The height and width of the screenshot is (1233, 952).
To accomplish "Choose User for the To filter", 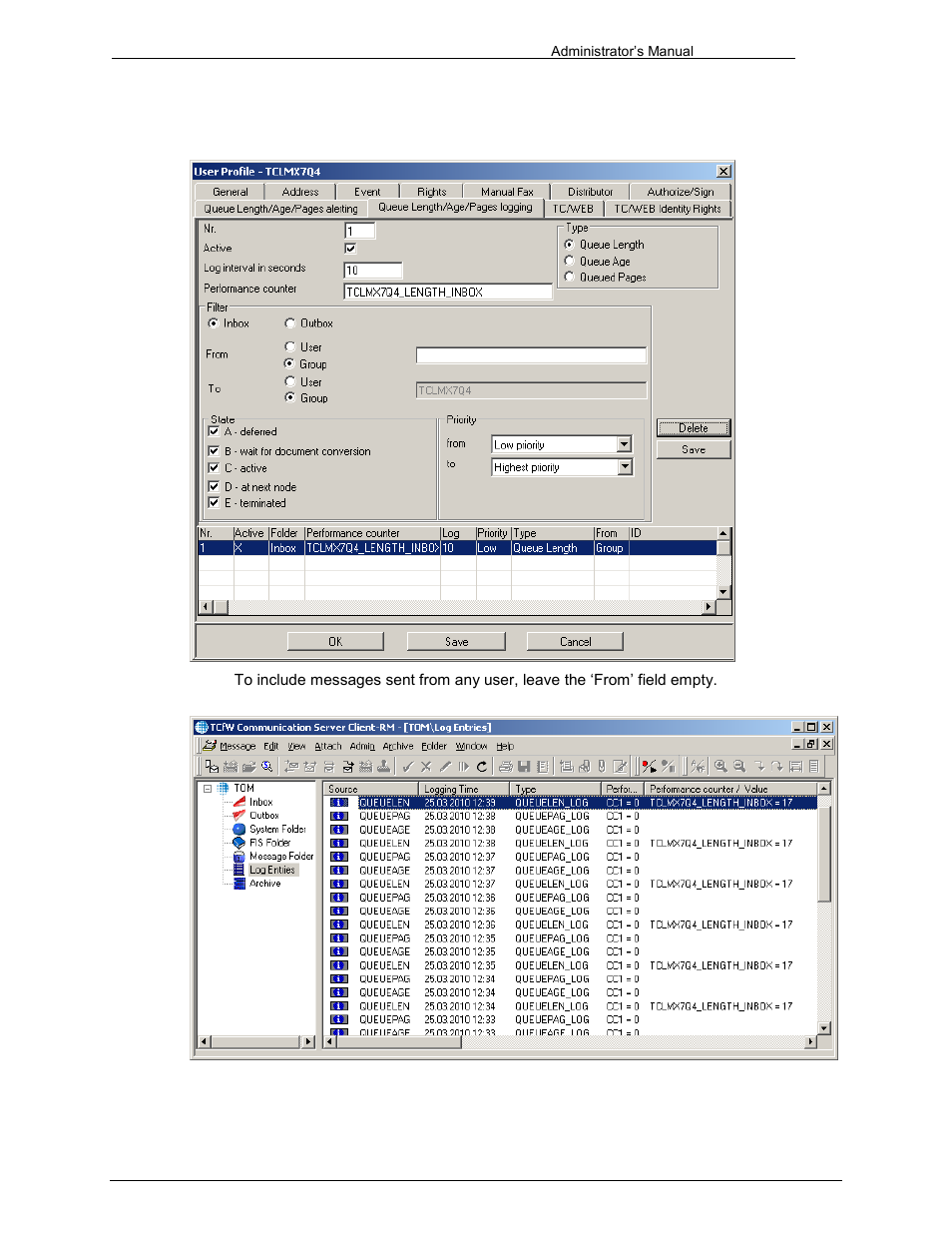I will pos(289,381).
